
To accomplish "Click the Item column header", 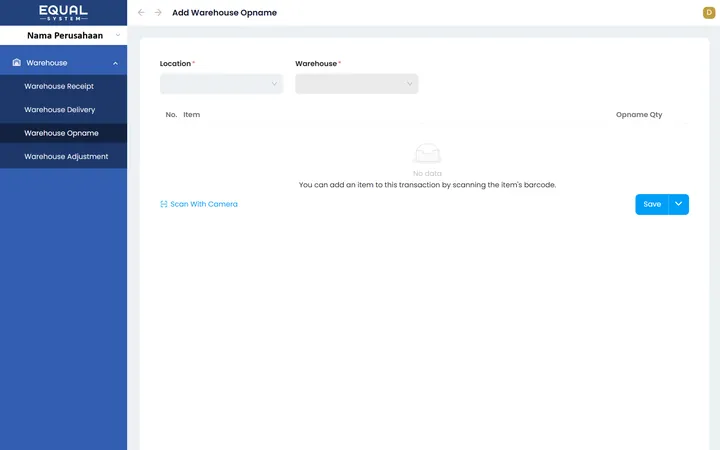I will [191, 115].
